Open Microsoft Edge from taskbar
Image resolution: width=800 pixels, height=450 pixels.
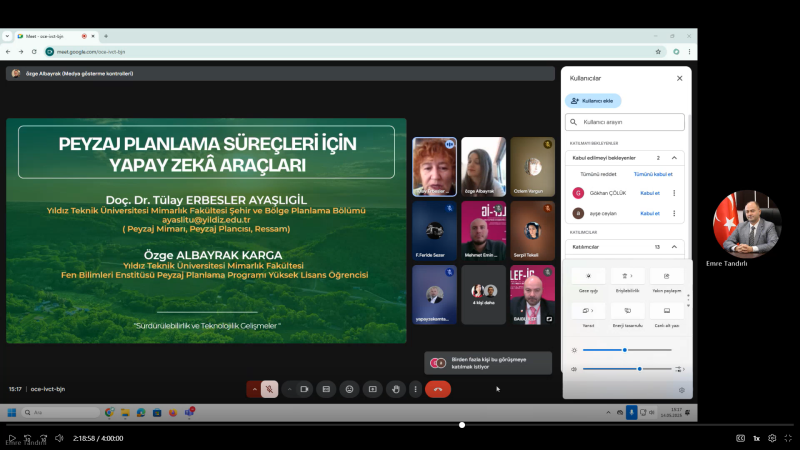pyautogui.click(x=141, y=412)
